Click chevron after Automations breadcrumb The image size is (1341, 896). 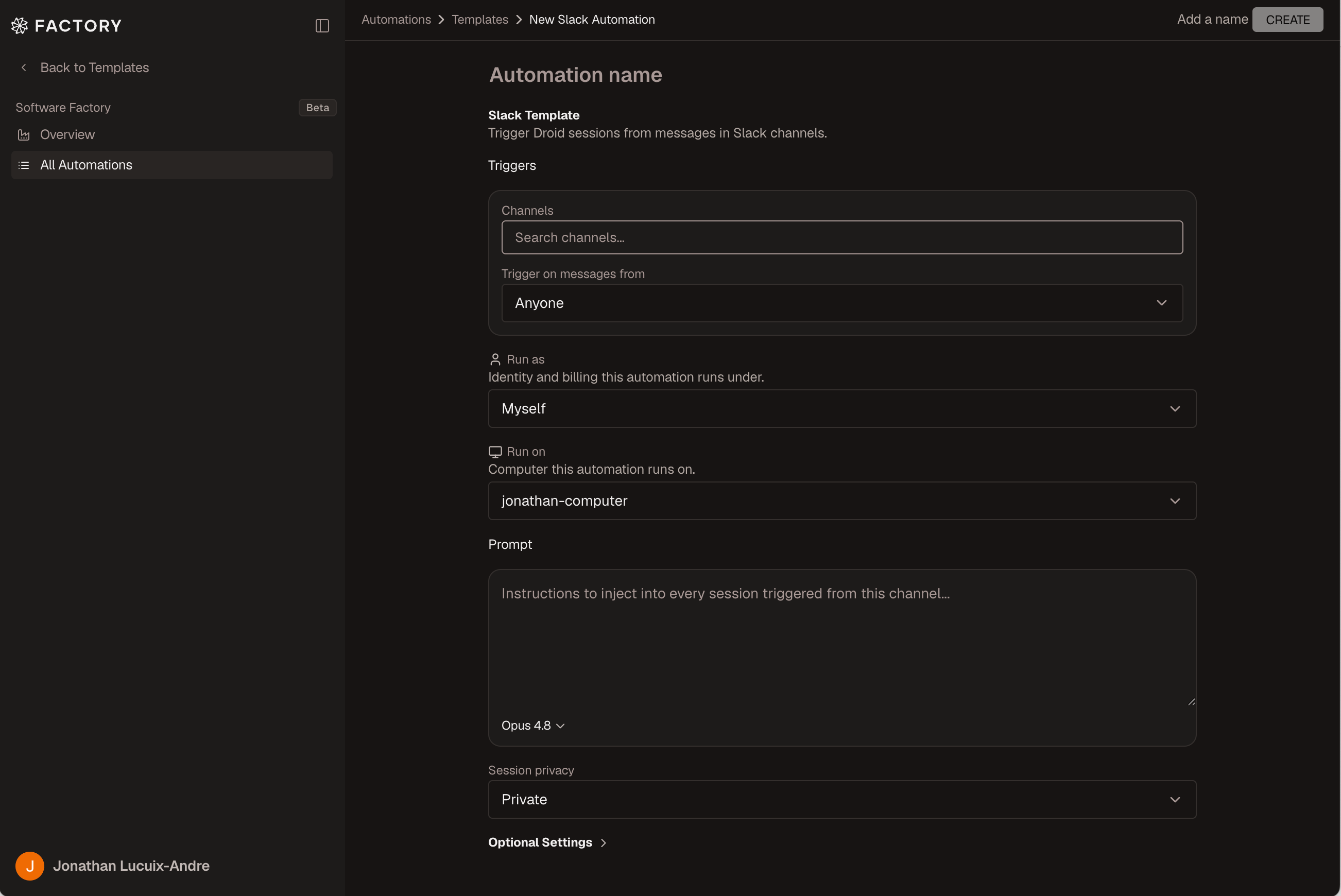[x=441, y=20]
